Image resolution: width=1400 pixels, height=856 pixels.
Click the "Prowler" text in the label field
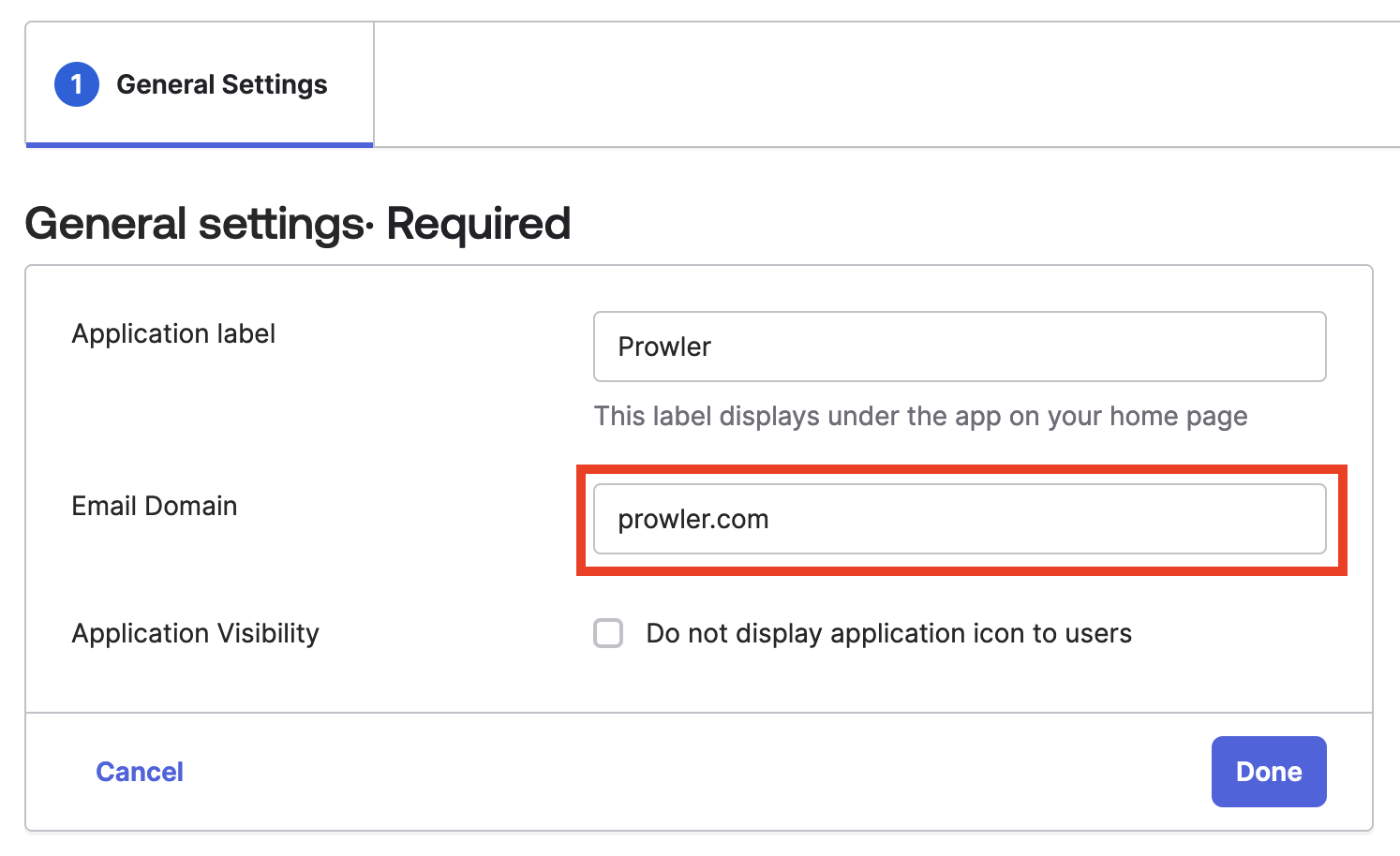coord(664,347)
